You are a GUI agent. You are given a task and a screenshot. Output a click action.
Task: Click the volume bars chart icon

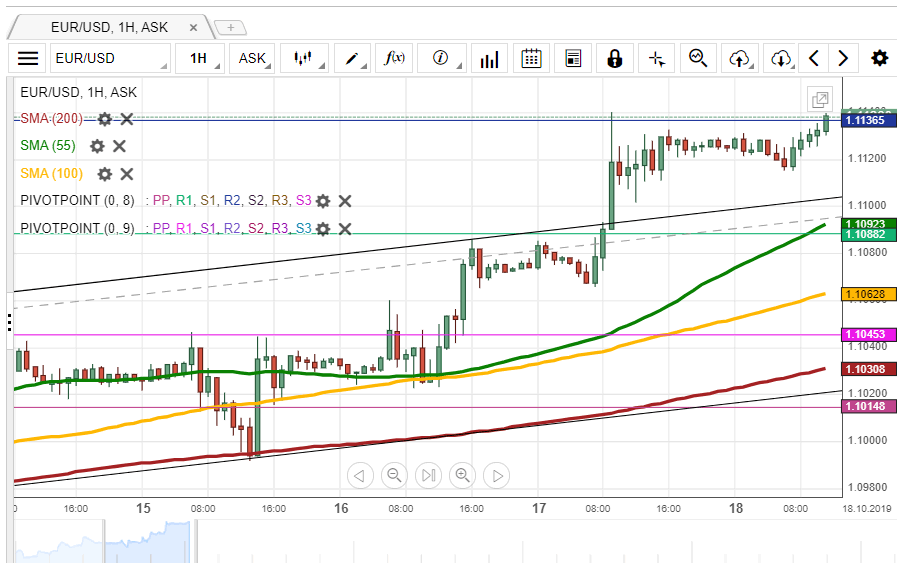489,58
